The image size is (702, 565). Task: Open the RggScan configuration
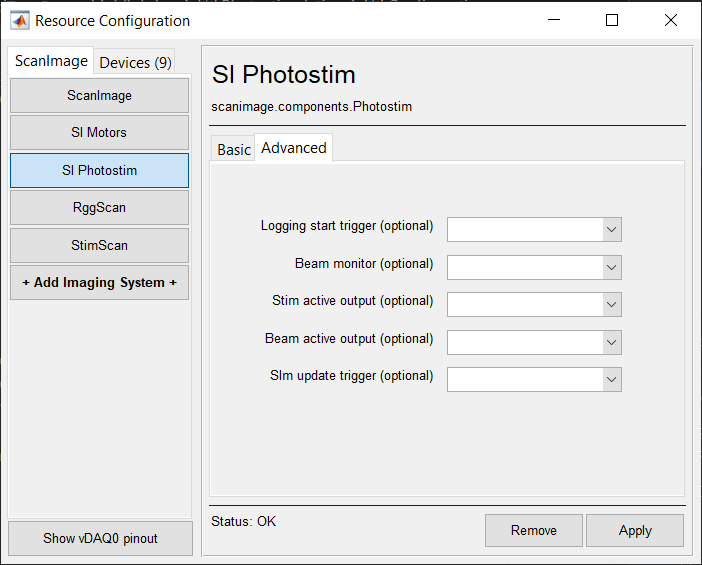pyautogui.click(x=99, y=208)
